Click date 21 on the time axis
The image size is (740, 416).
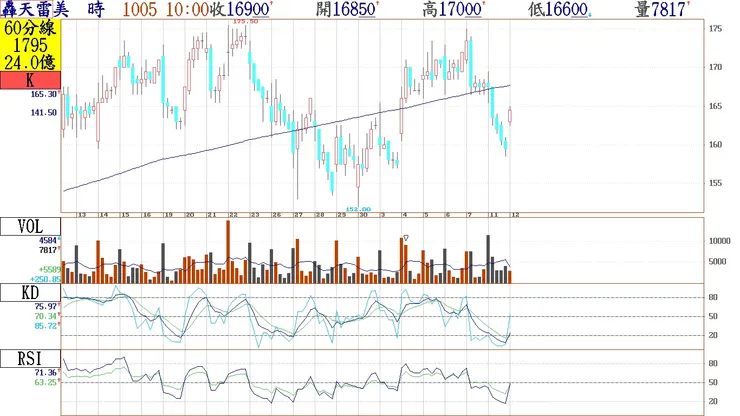click(x=211, y=215)
